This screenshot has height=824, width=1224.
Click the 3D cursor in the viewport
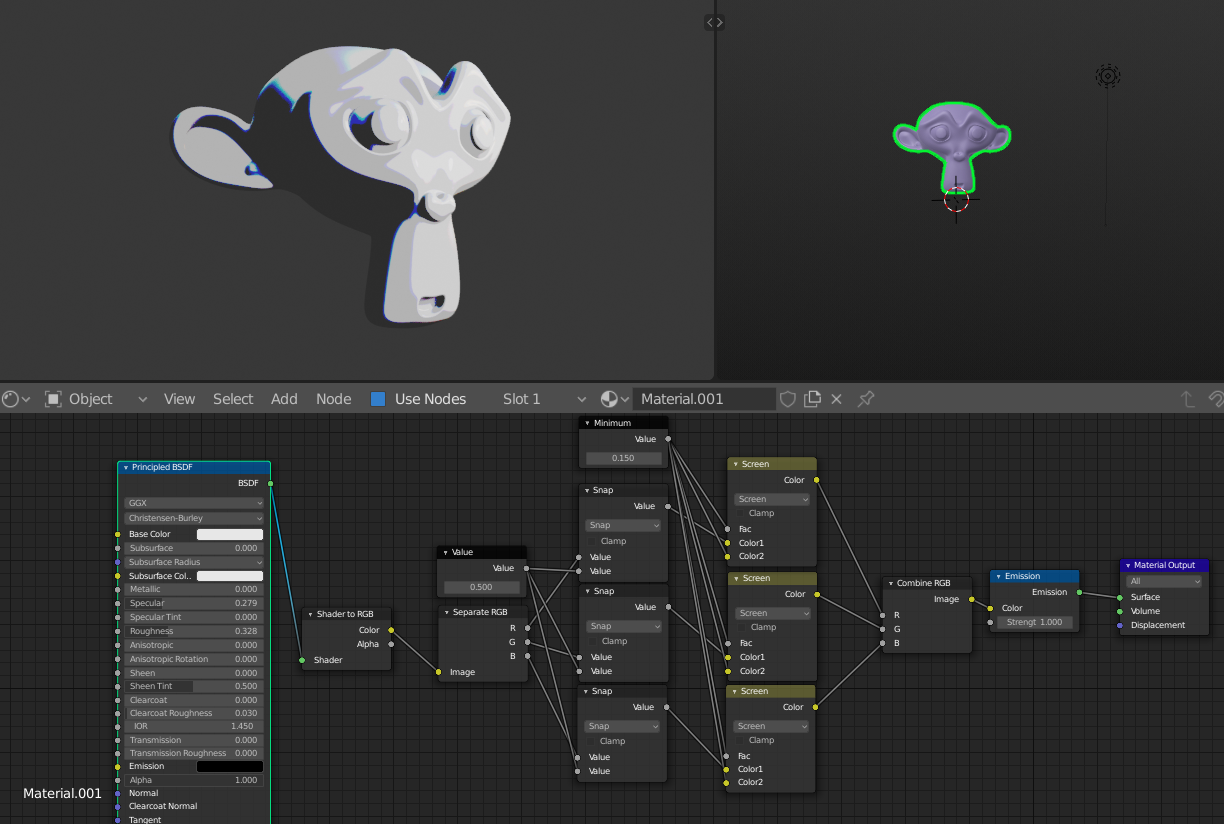click(x=956, y=198)
